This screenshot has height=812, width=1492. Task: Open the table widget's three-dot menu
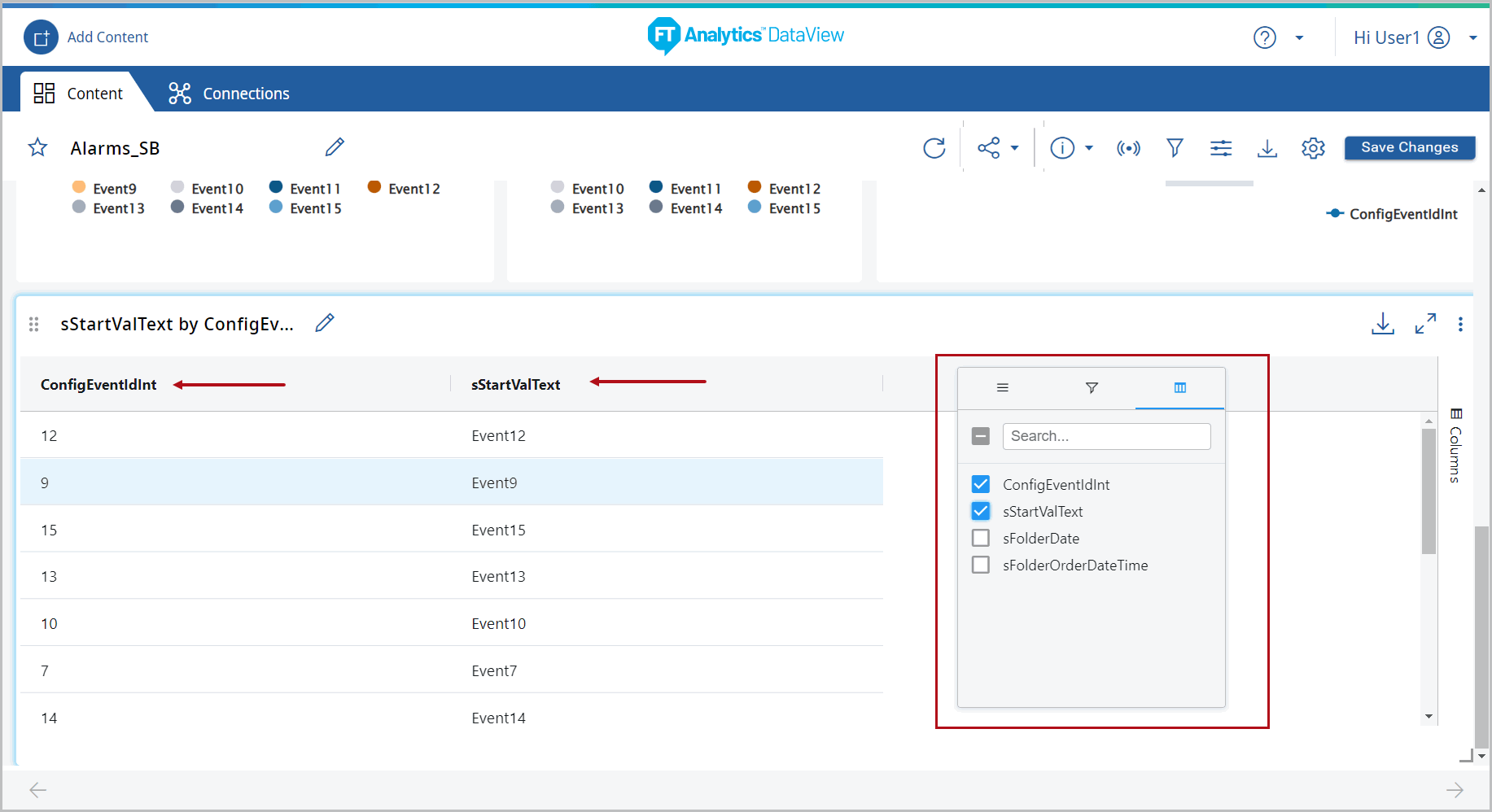point(1460,325)
